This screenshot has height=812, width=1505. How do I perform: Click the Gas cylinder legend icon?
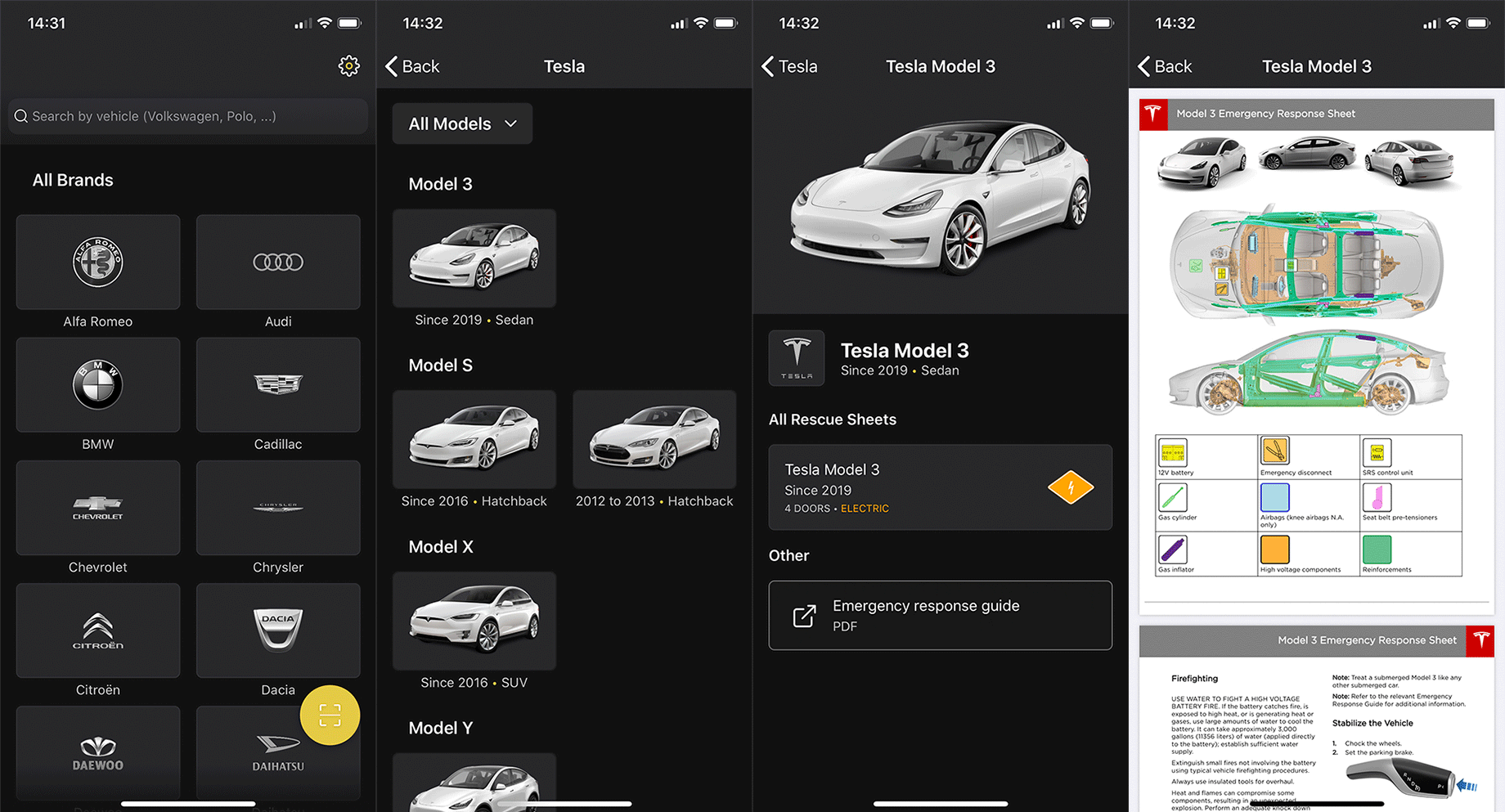point(1172,497)
